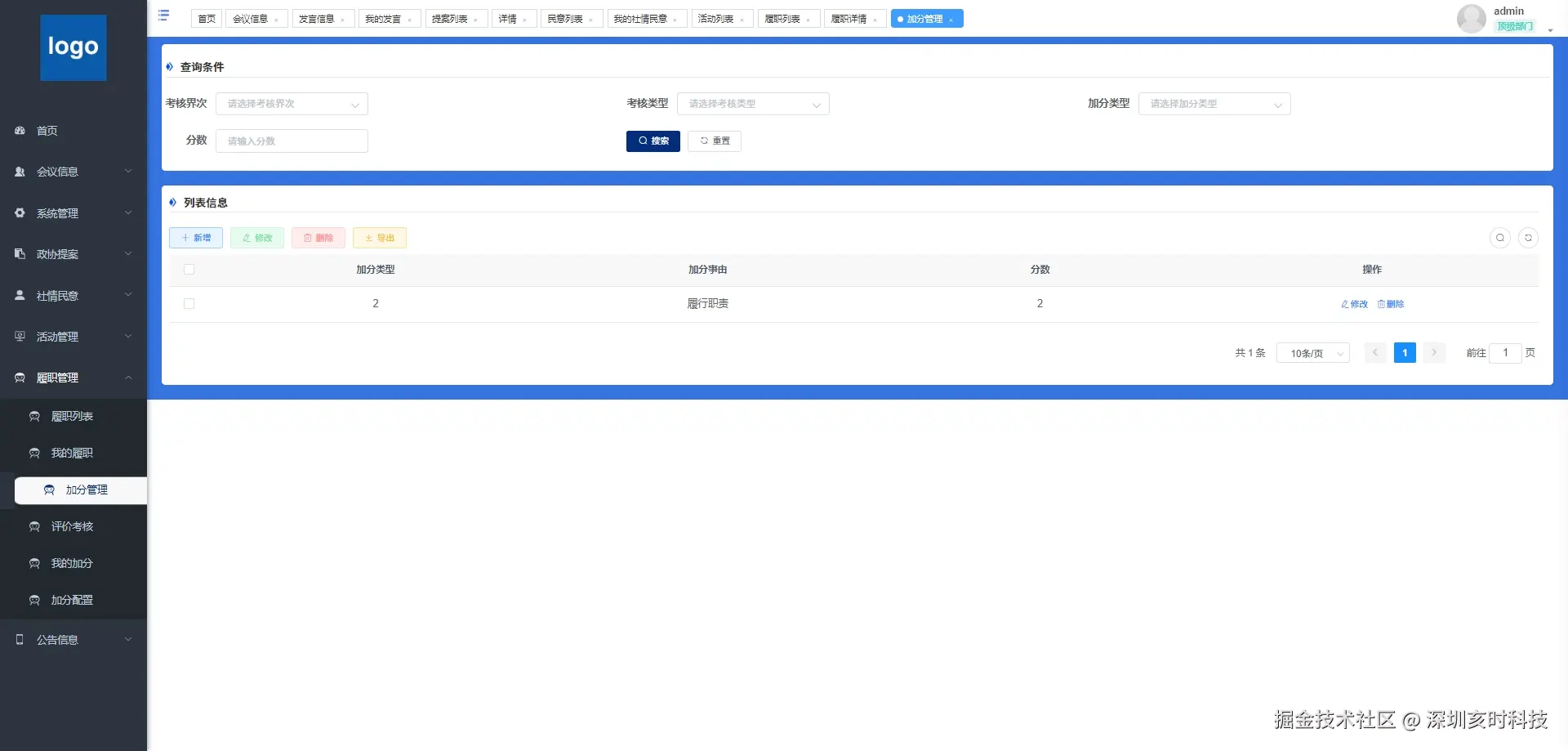The image size is (1568, 751).
Task: Click the 前往 page jump input
Action: (x=1505, y=353)
